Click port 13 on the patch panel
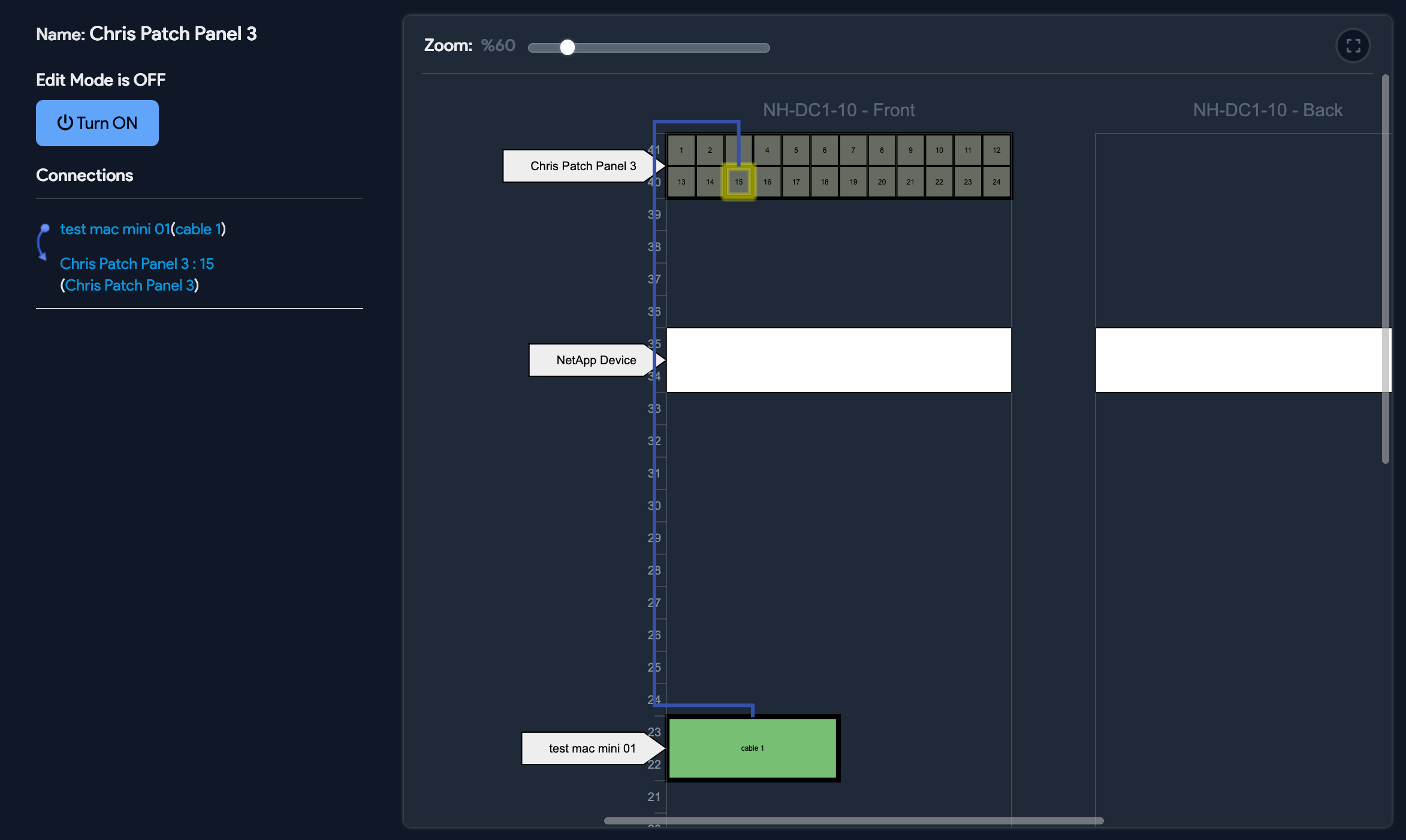The image size is (1406, 840). point(681,181)
